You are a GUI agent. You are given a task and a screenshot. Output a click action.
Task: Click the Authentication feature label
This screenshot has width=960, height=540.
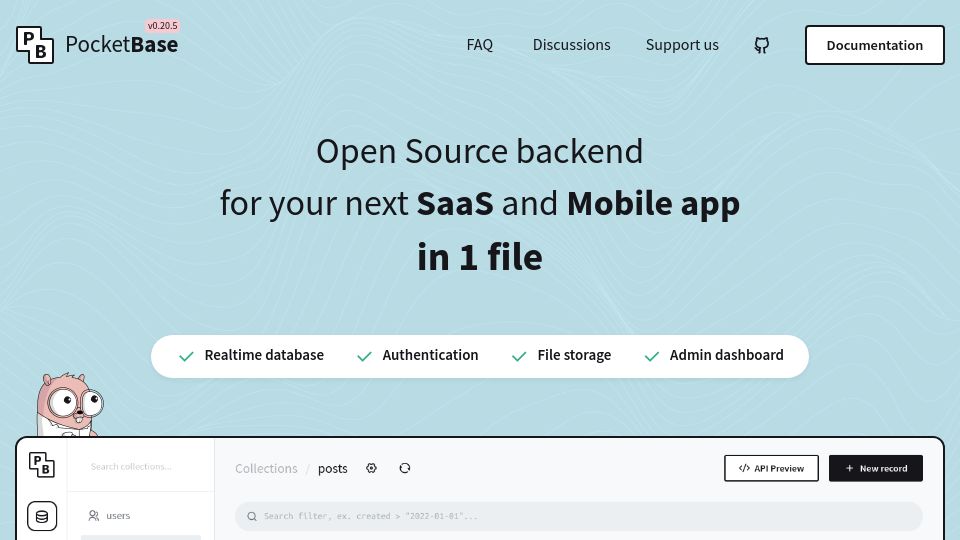click(x=430, y=355)
